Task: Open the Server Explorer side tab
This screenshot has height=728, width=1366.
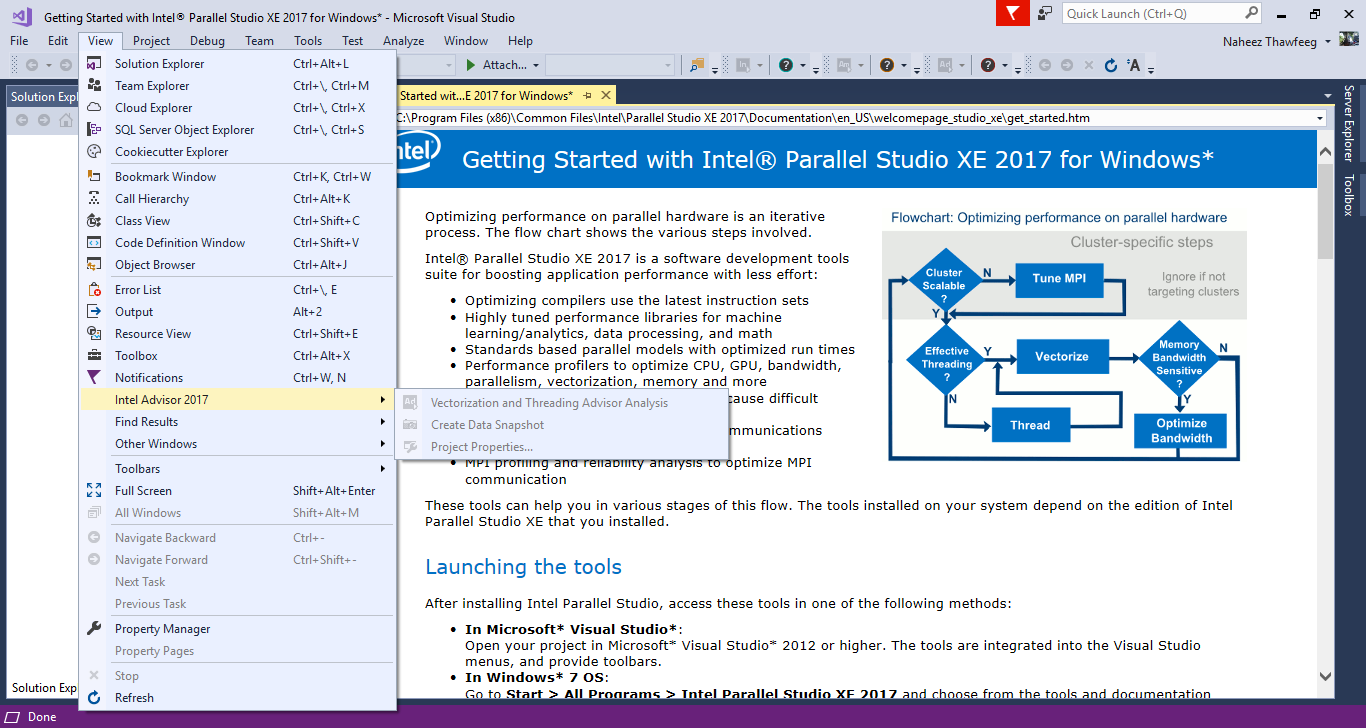Action: click(x=1348, y=123)
